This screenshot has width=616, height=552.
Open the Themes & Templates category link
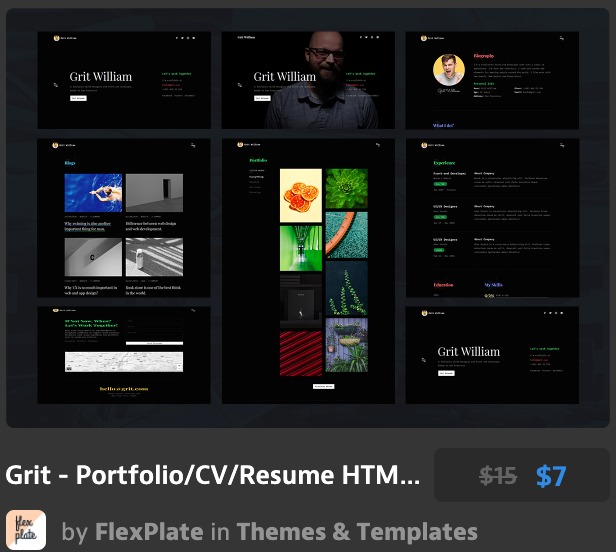(357, 531)
